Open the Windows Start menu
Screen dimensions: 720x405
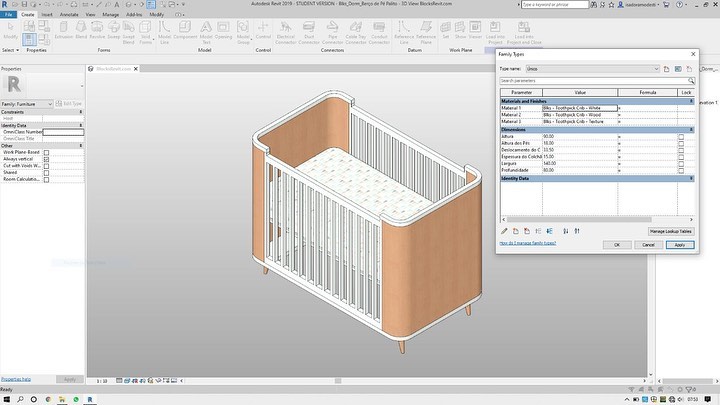(7, 399)
